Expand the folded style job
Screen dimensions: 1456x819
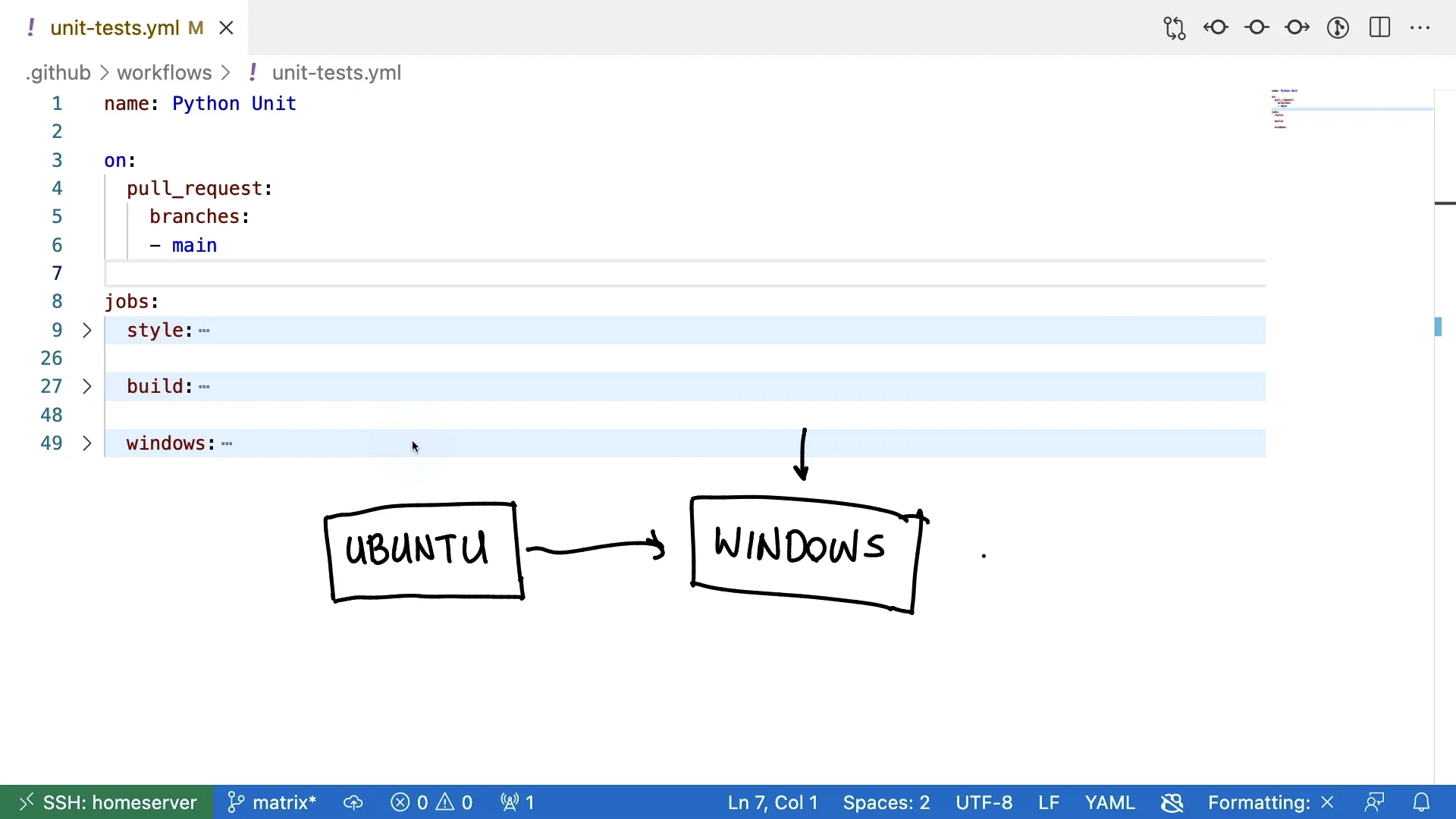pyautogui.click(x=87, y=331)
